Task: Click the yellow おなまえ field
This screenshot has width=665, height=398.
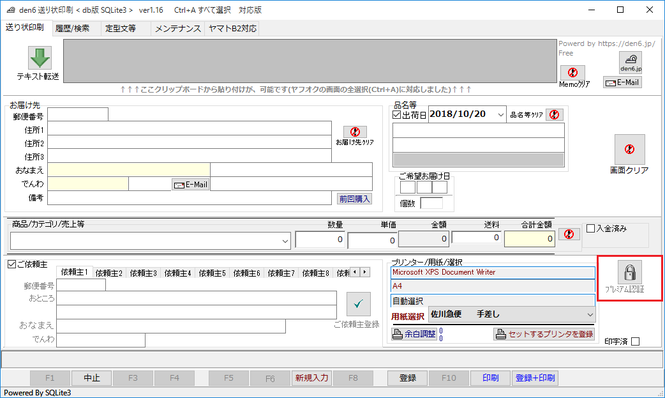Action: click(129, 169)
